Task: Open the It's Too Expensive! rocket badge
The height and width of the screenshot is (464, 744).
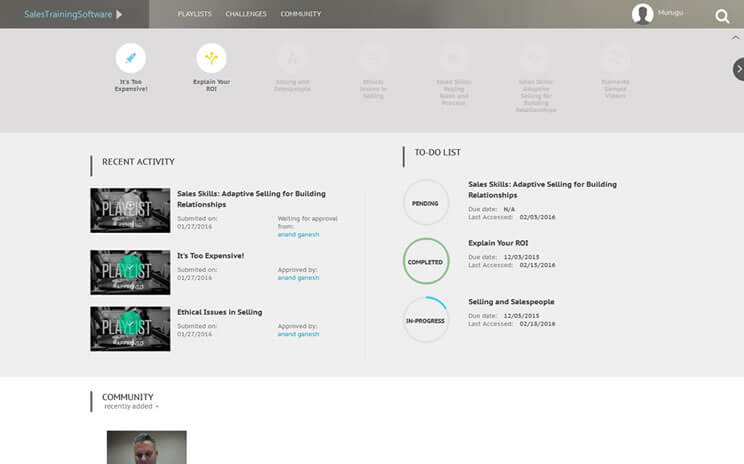Action: point(130,58)
